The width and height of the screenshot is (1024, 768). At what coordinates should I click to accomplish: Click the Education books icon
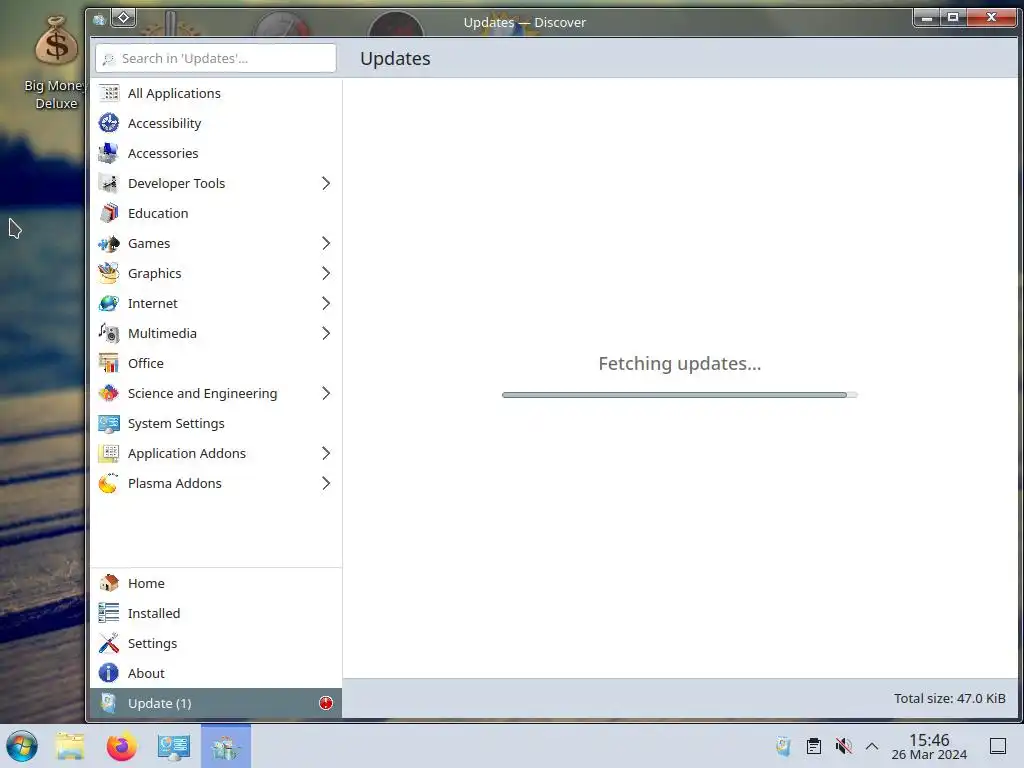point(109,214)
